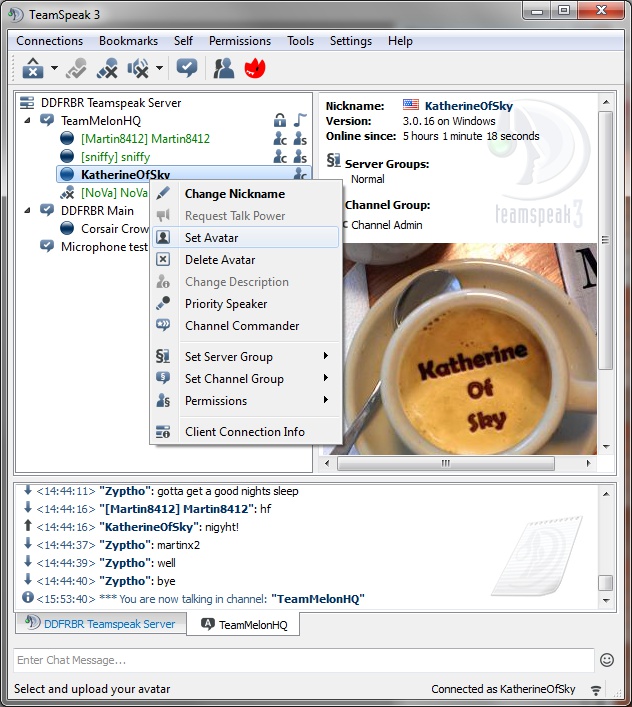Click the info panel vertical scrollbar thumb
This screenshot has height=707, width=632.
pos(606,240)
